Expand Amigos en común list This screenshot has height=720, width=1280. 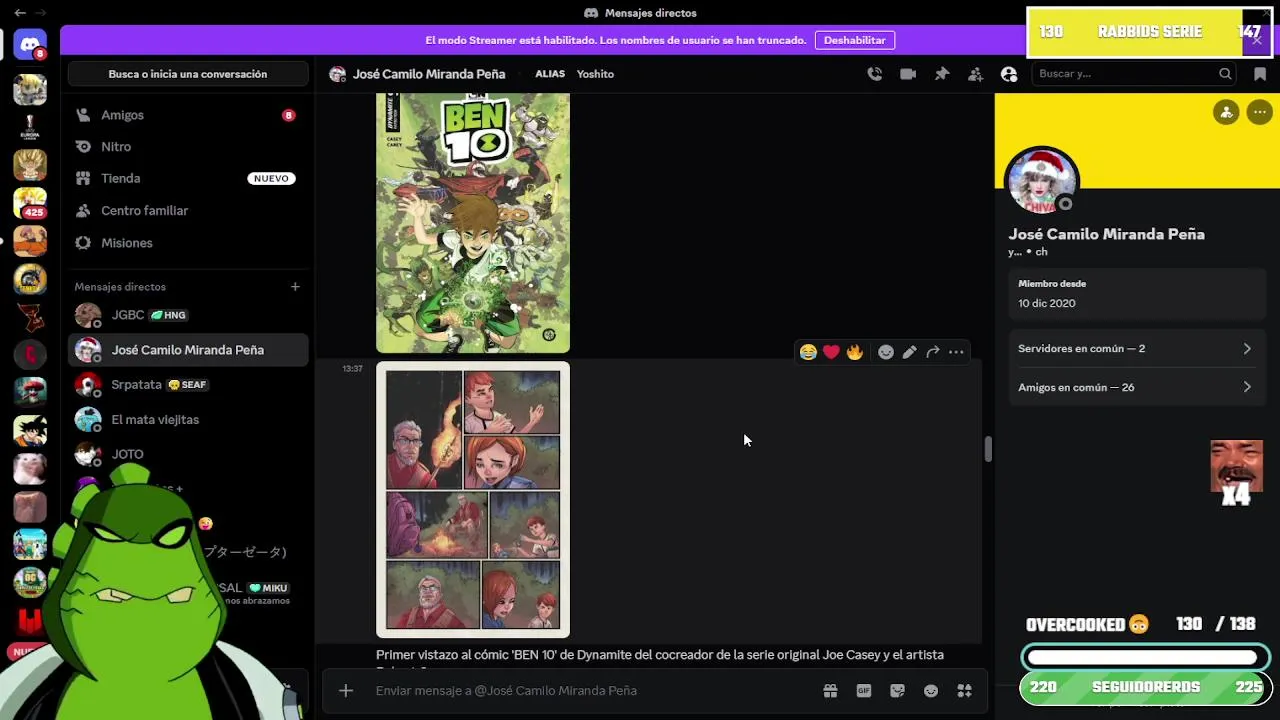(1136, 387)
